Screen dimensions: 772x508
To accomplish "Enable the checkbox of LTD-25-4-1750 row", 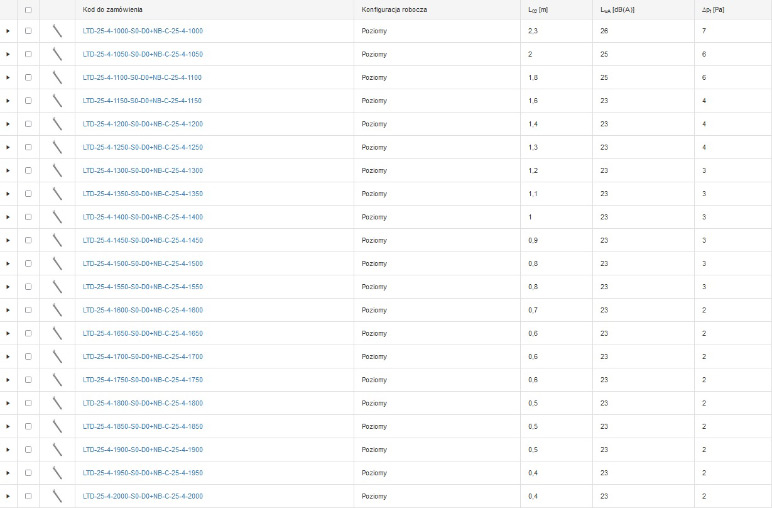I will [28, 380].
